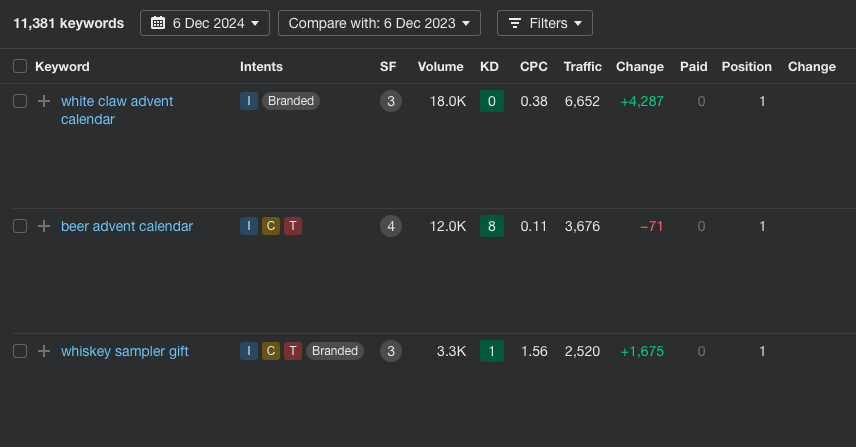Tick the select-all checkbox in the Keyword header
Image resolution: width=856 pixels, height=447 pixels.
coord(20,67)
